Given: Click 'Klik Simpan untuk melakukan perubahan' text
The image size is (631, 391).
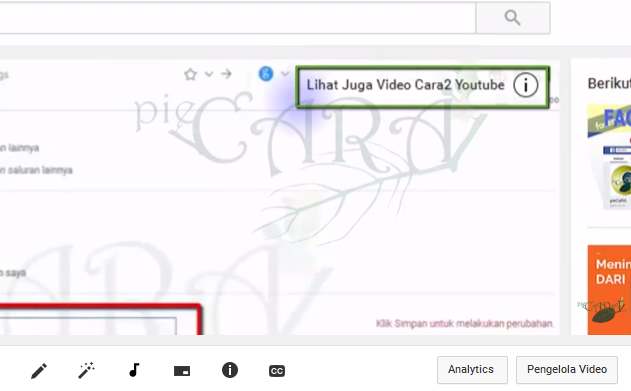Looking at the screenshot, I should [x=465, y=323].
